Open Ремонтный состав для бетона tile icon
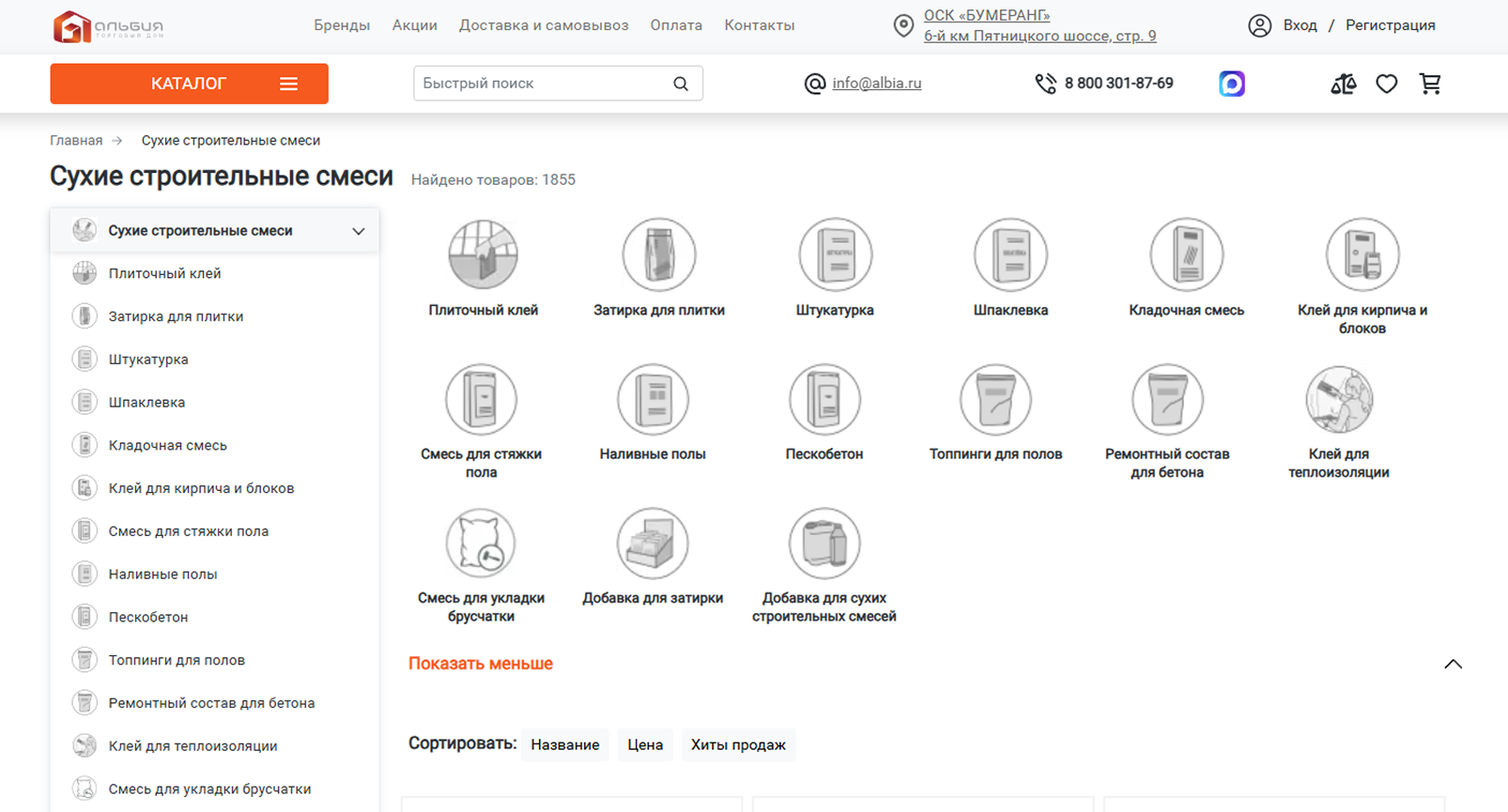Viewport: 1508px width, 812px height. (1167, 399)
